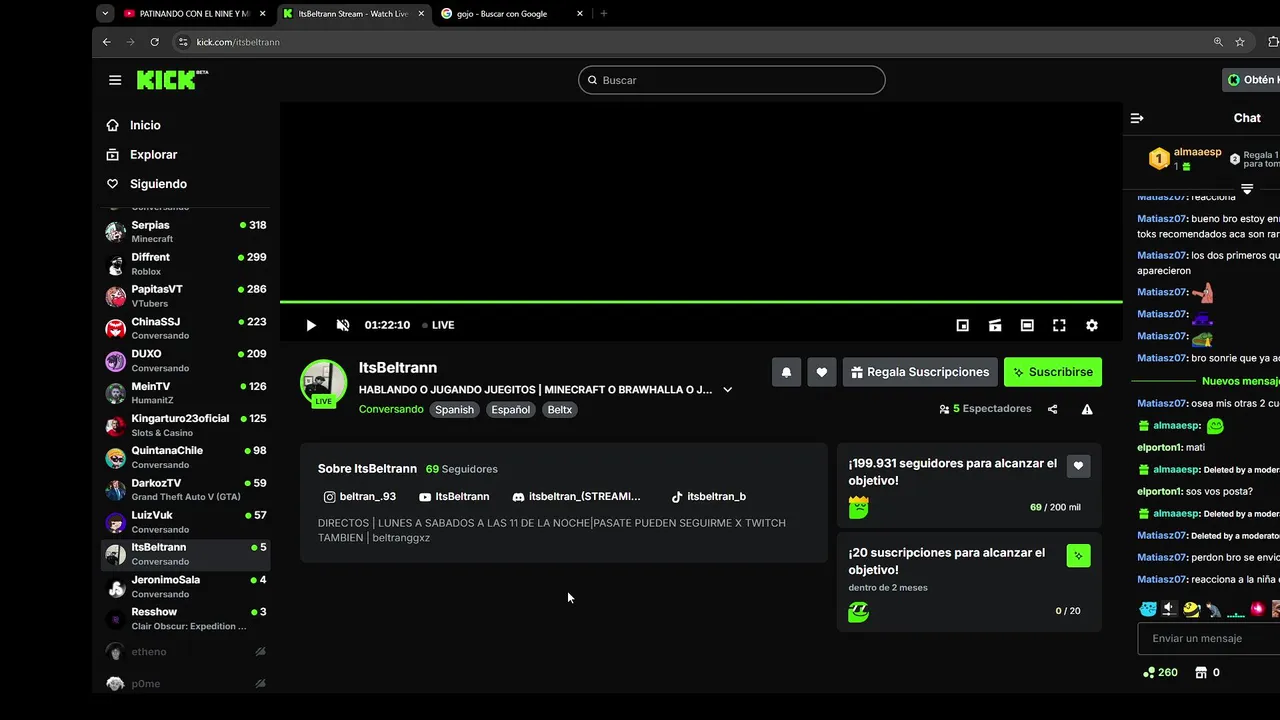The height and width of the screenshot is (720, 1280).
Task: Expand the stream title chevron
Action: pos(727,390)
